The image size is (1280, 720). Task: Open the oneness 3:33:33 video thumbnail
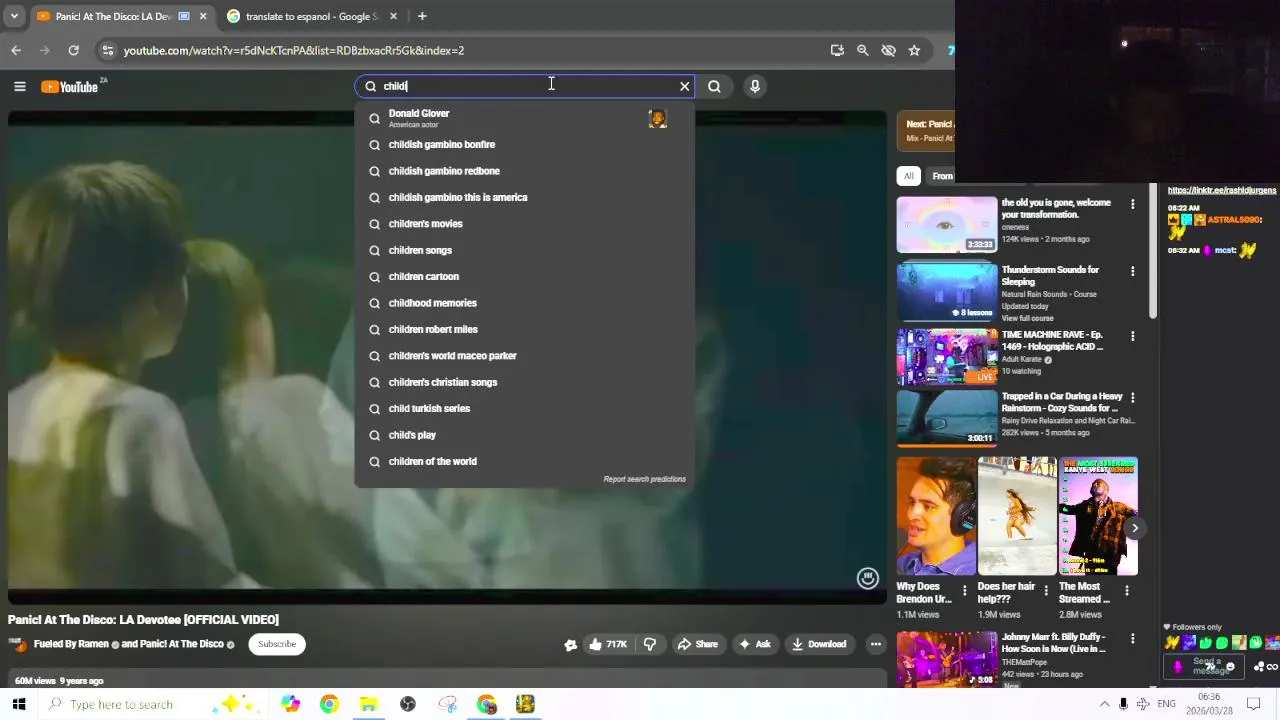pyautogui.click(x=946, y=225)
